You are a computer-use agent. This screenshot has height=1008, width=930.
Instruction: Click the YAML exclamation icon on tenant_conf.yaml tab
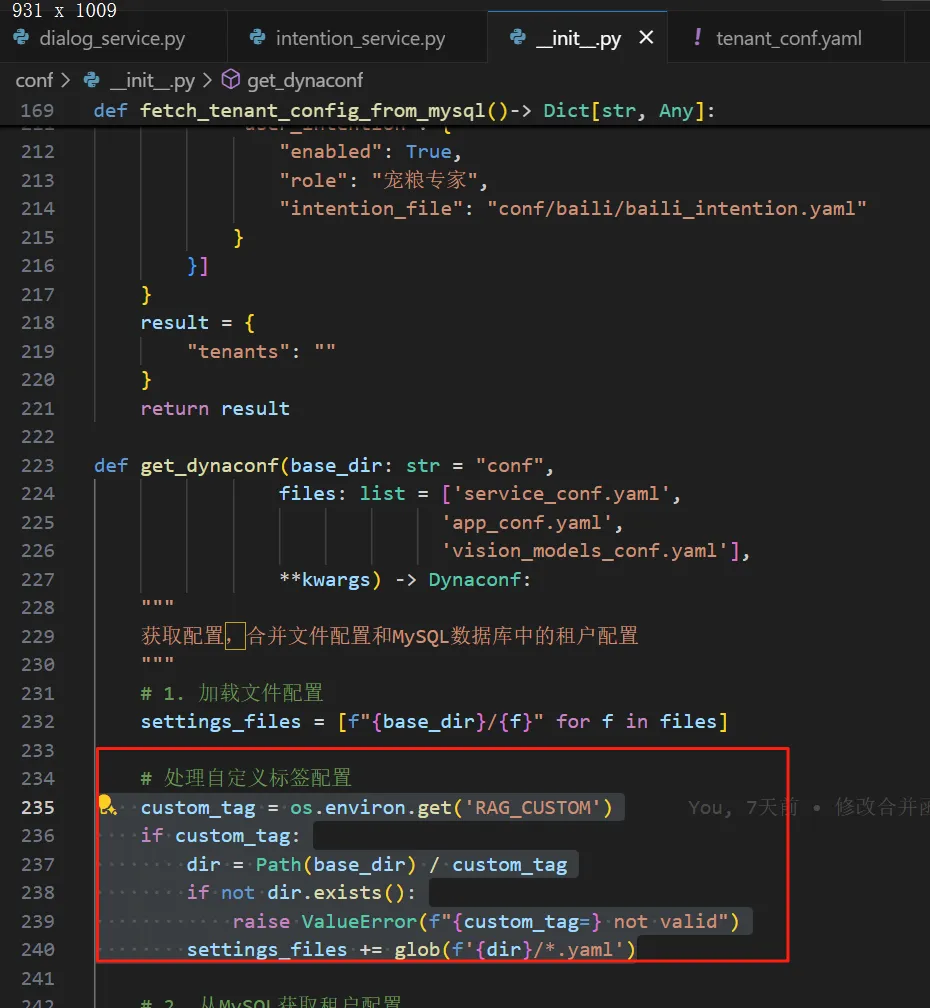point(697,38)
